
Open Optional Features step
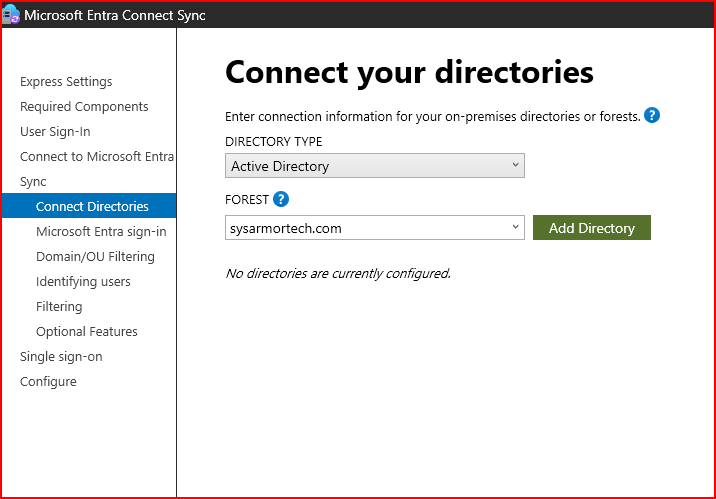click(x=87, y=331)
